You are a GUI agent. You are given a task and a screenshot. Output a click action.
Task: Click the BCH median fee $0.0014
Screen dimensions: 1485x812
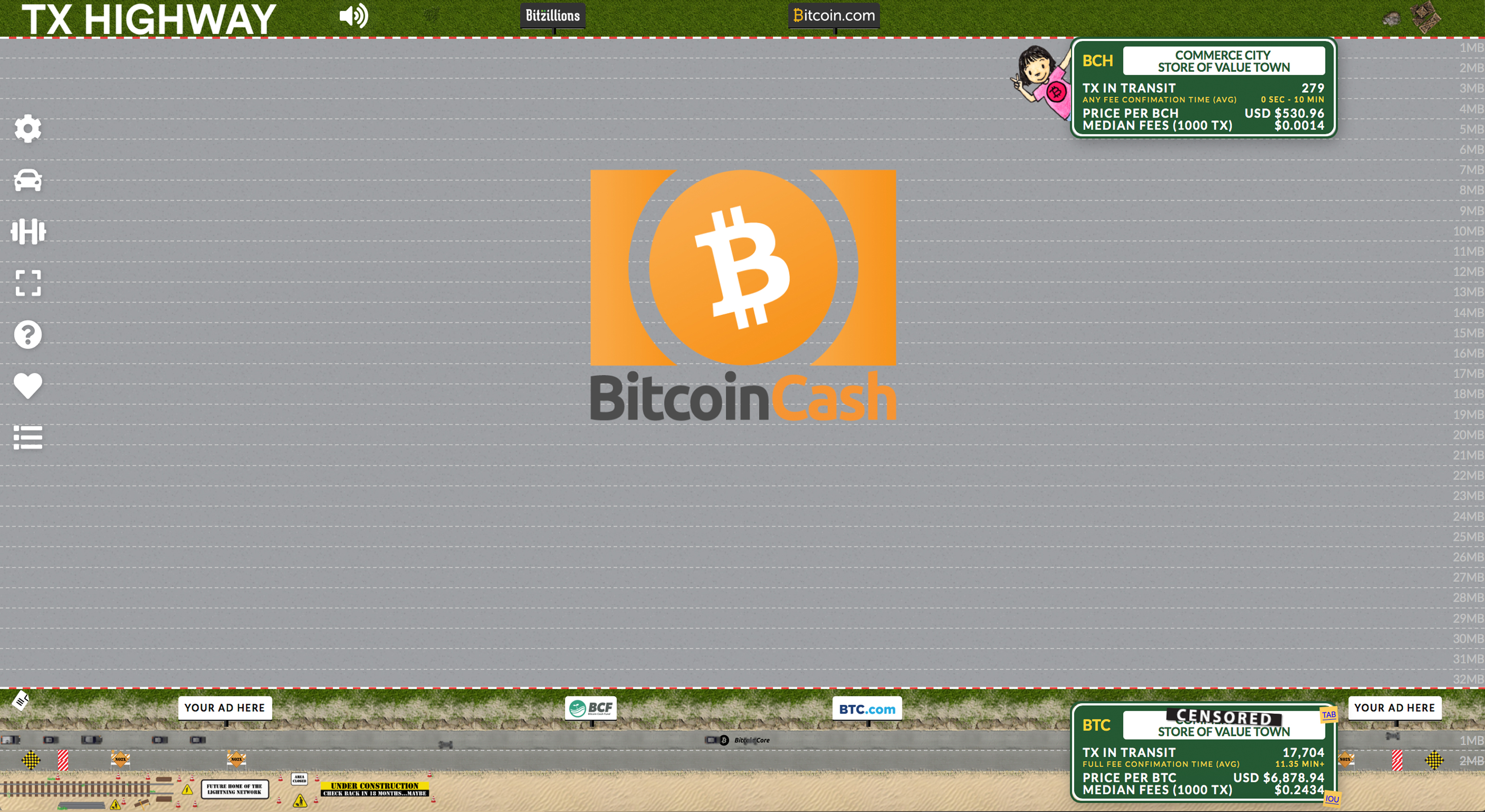point(1299,126)
